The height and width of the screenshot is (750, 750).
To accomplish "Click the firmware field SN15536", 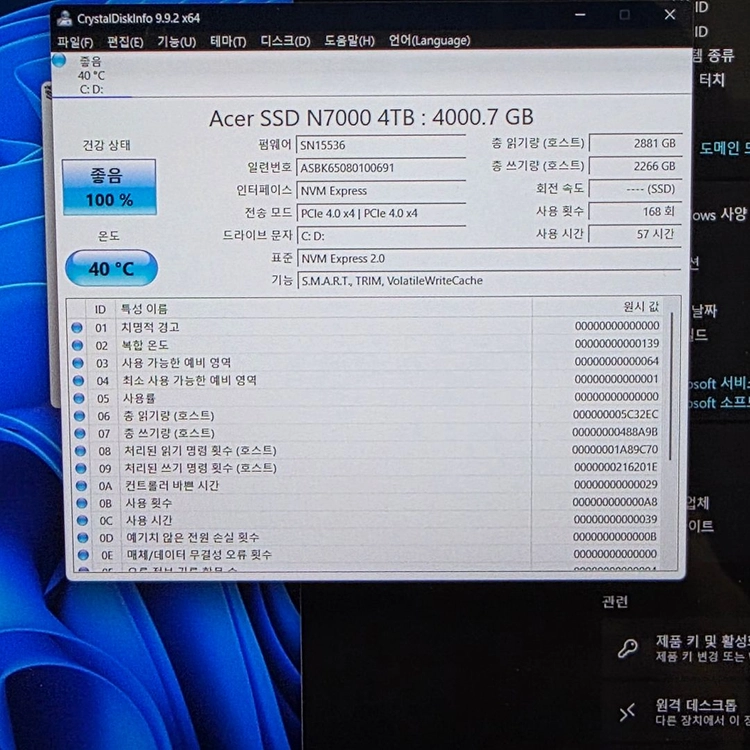I will click(381, 144).
